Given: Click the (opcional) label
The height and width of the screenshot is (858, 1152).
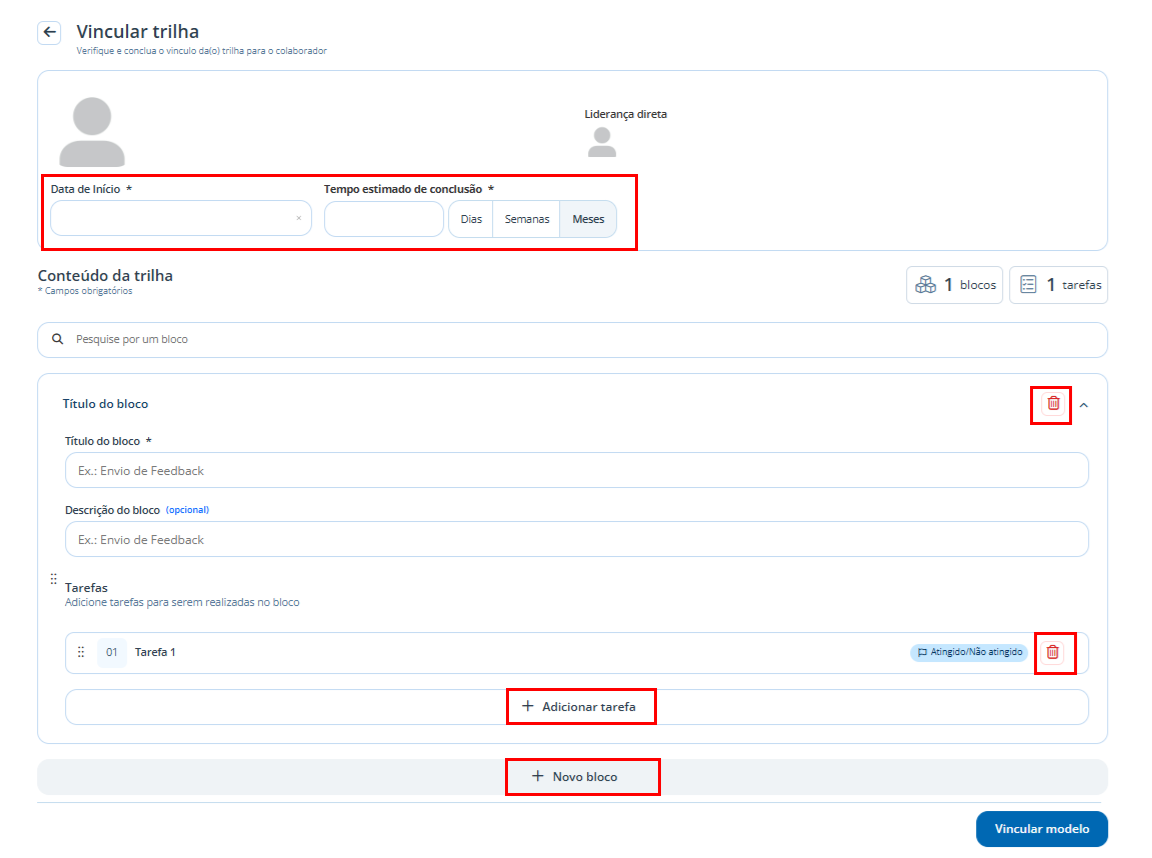Looking at the screenshot, I should pos(187,510).
